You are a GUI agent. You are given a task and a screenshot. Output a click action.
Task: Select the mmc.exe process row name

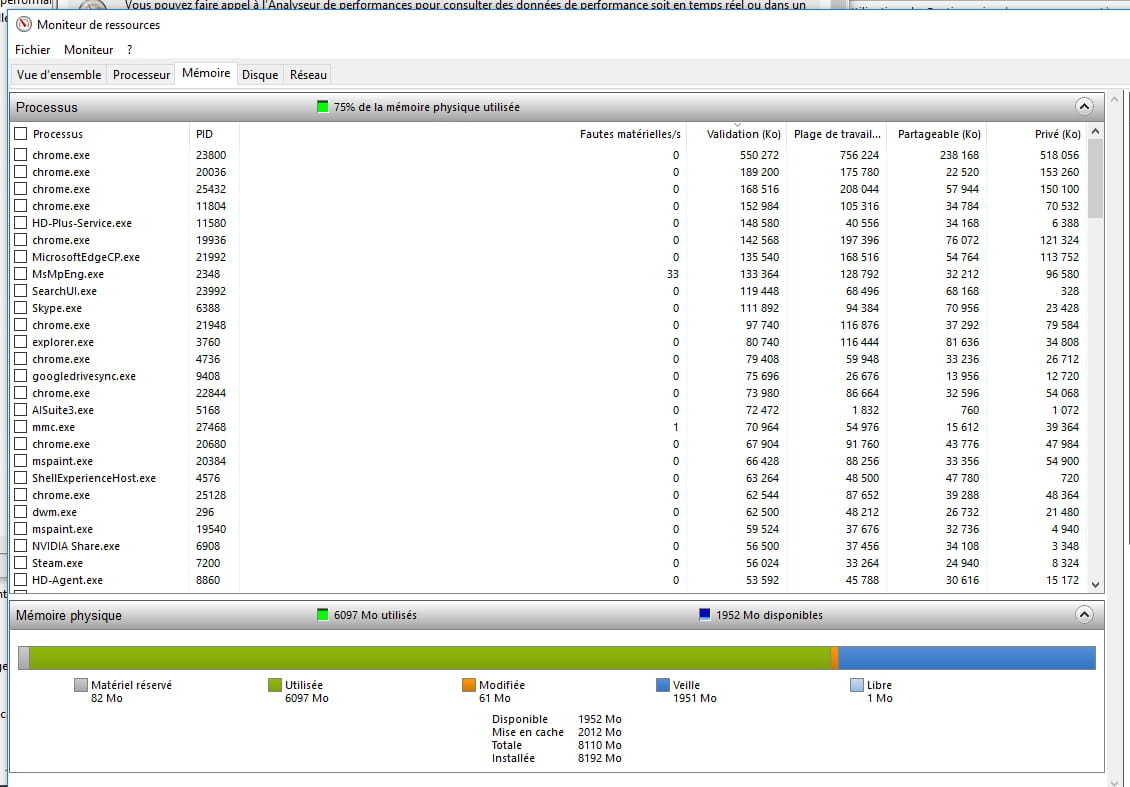[x=53, y=427]
